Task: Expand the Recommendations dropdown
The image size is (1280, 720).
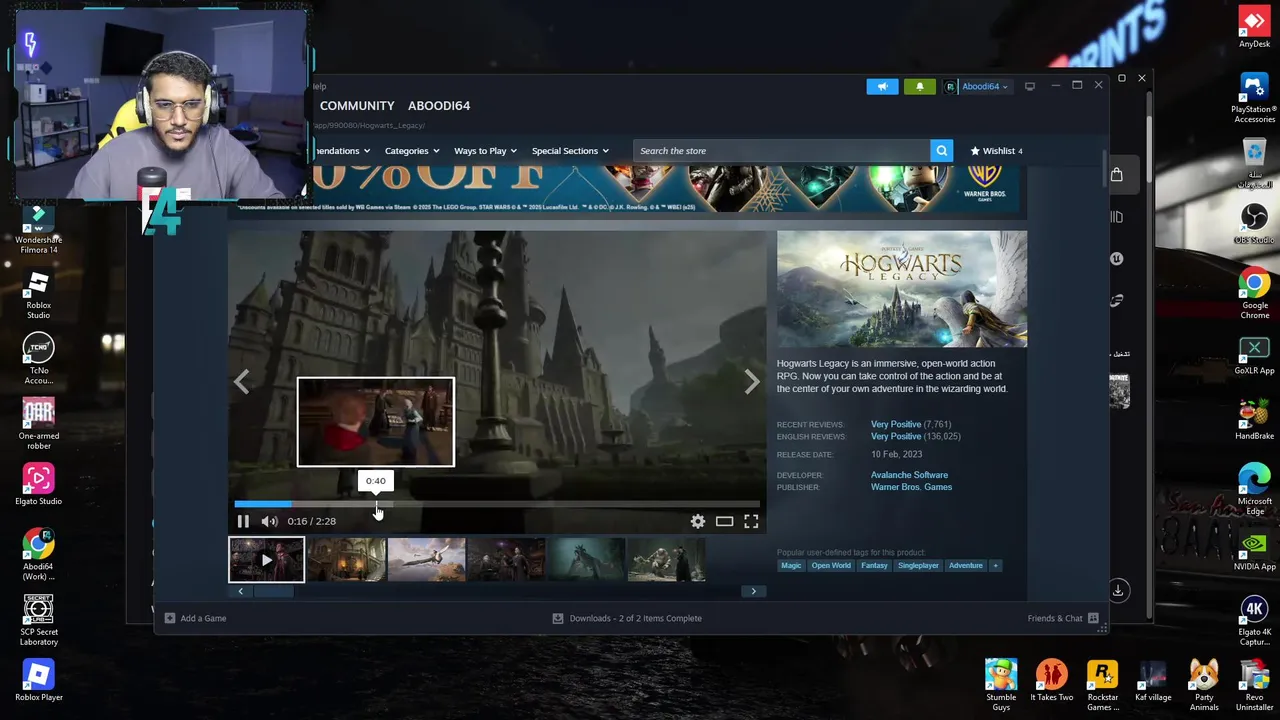Action: point(341,151)
